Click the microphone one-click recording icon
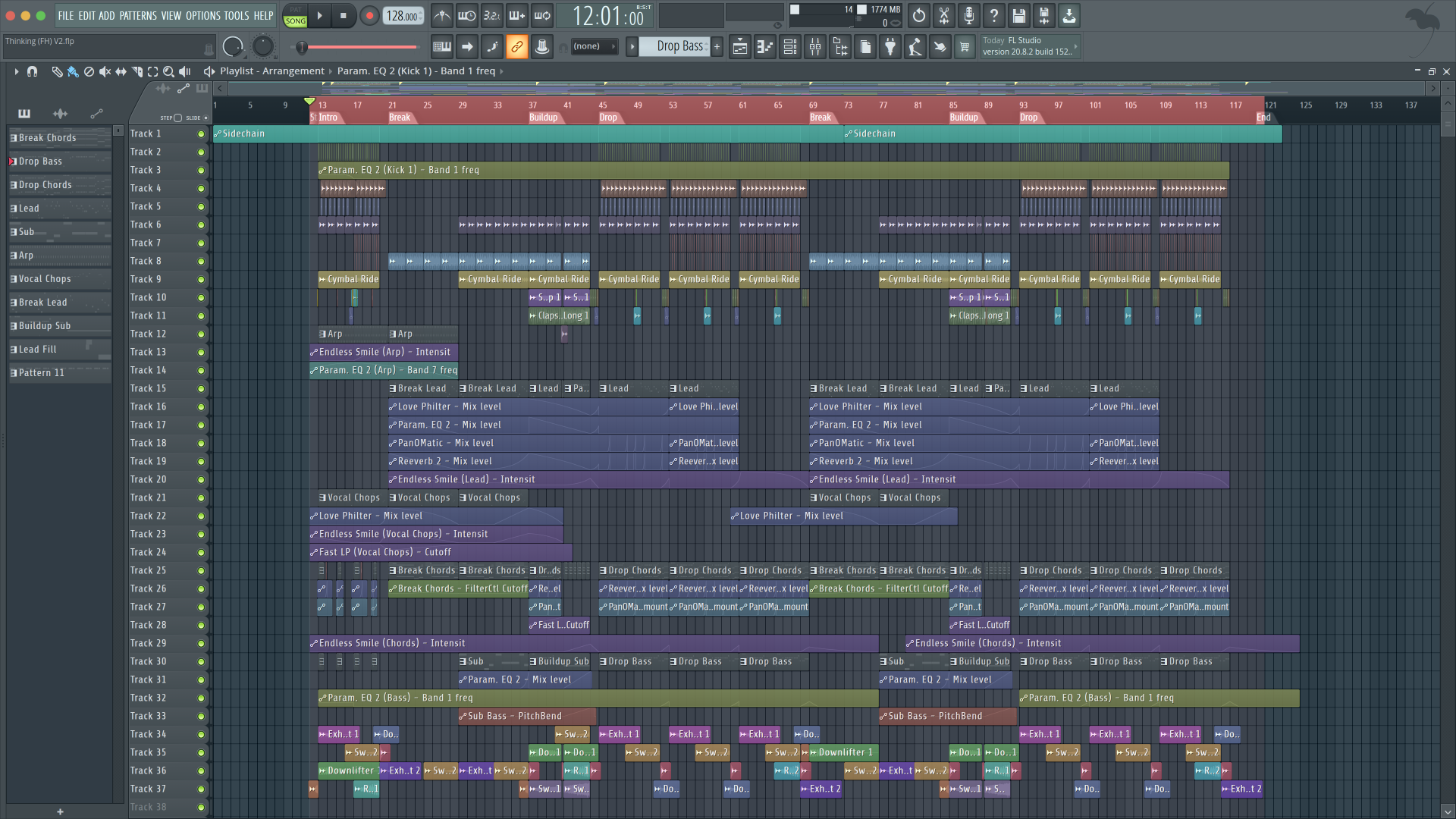This screenshot has height=819, width=1456. pos(968,15)
